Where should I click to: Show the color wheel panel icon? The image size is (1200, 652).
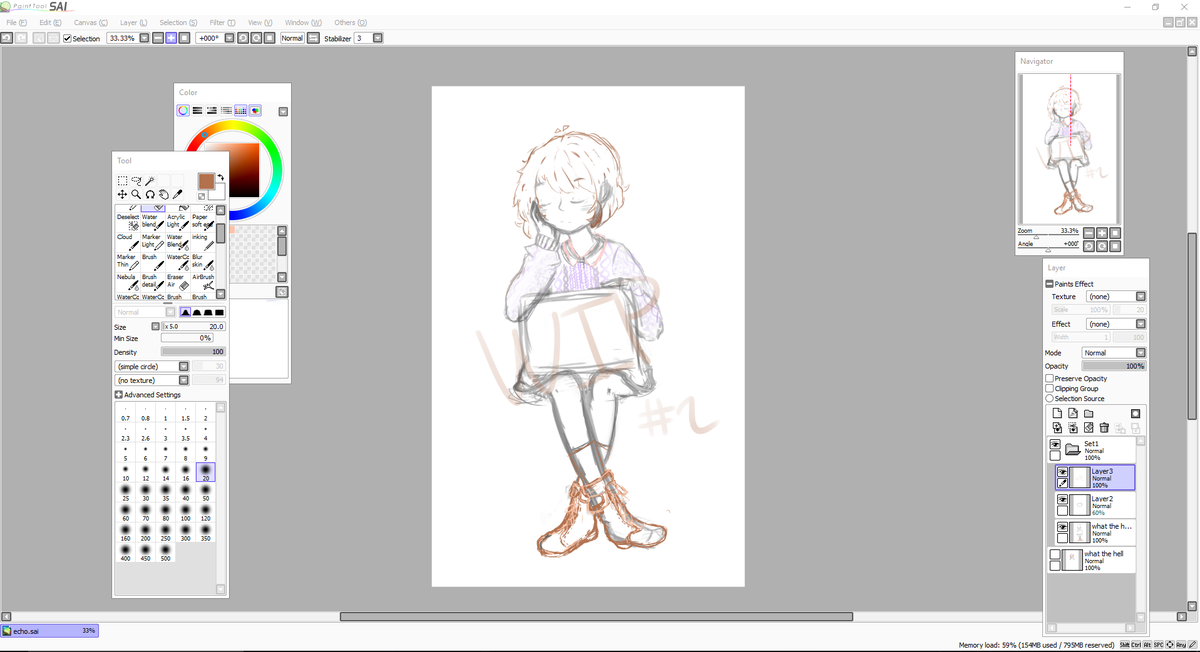point(184,111)
